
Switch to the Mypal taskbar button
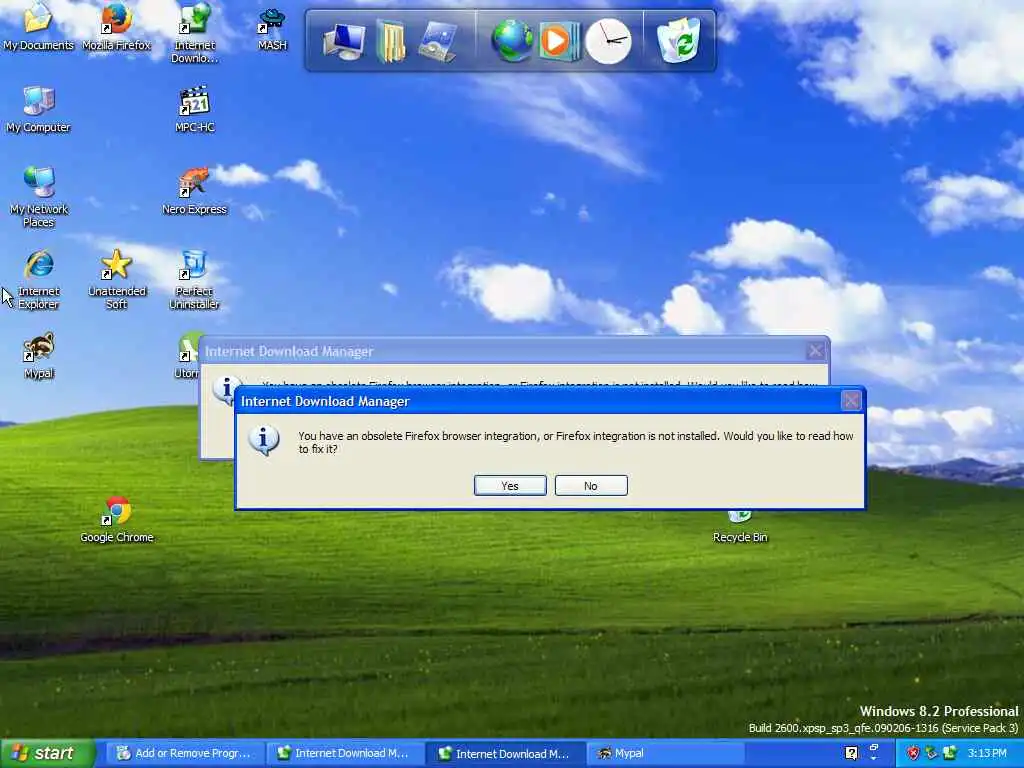pos(666,754)
